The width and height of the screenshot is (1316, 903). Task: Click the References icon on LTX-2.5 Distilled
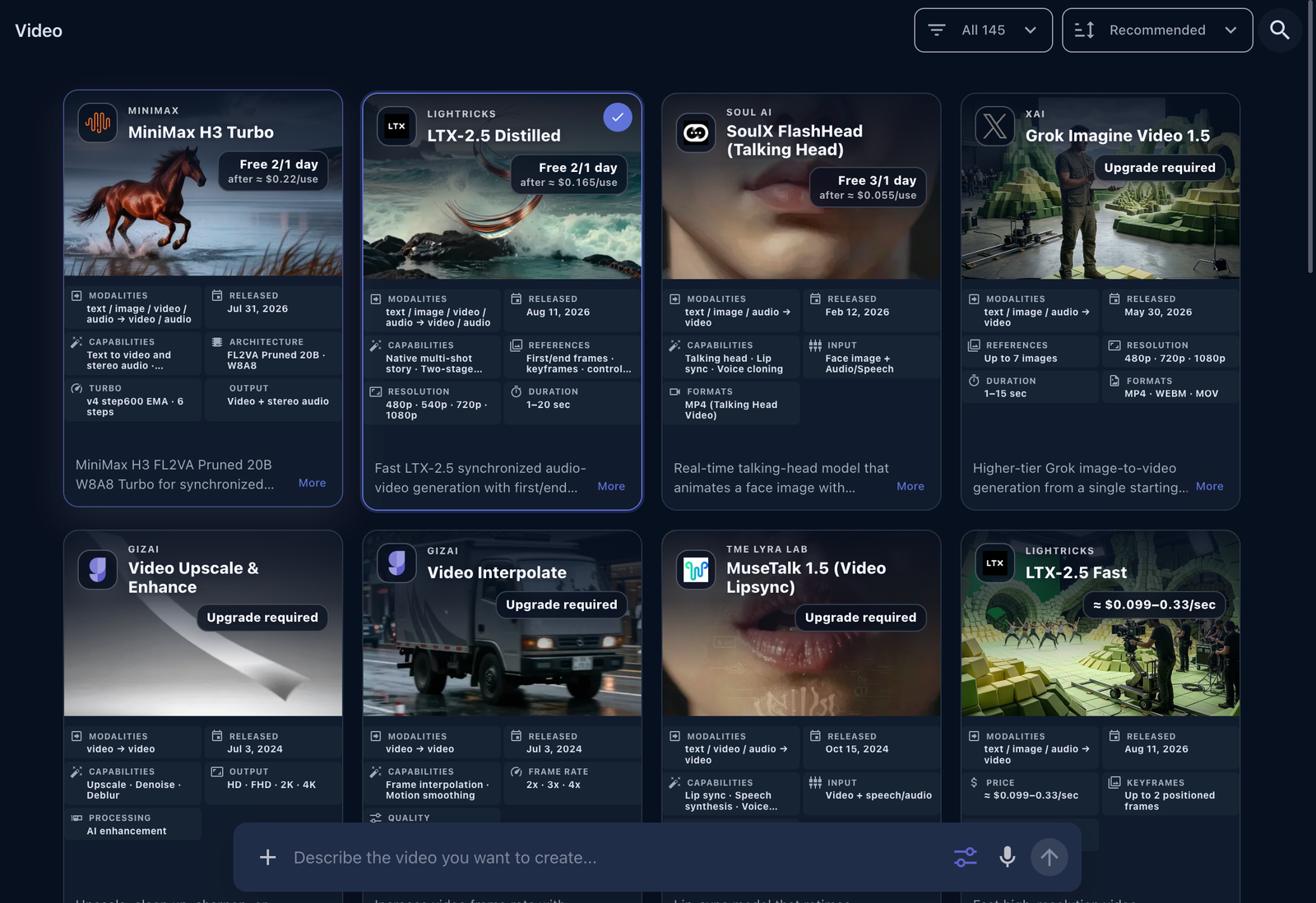tap(517, 345)
